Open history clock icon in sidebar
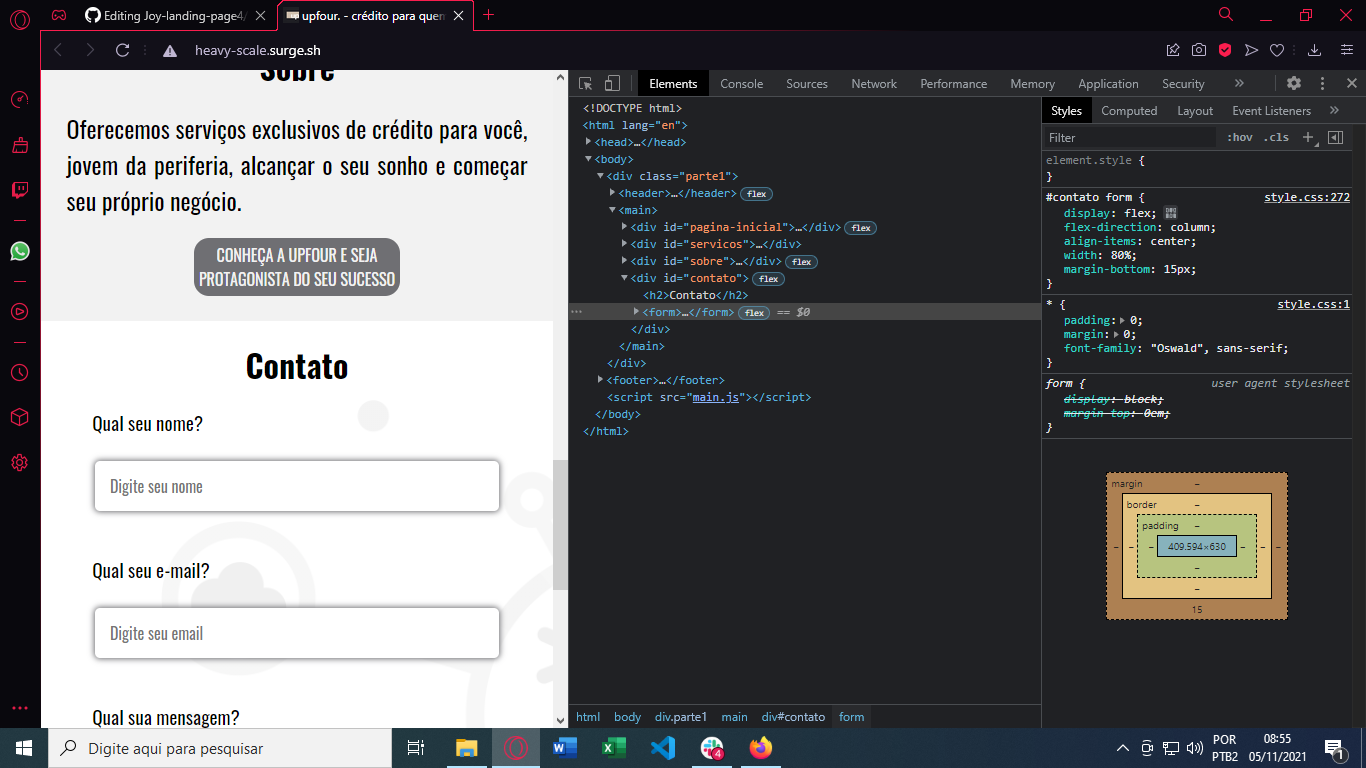1366x768 pixels. tap(20, 372)
